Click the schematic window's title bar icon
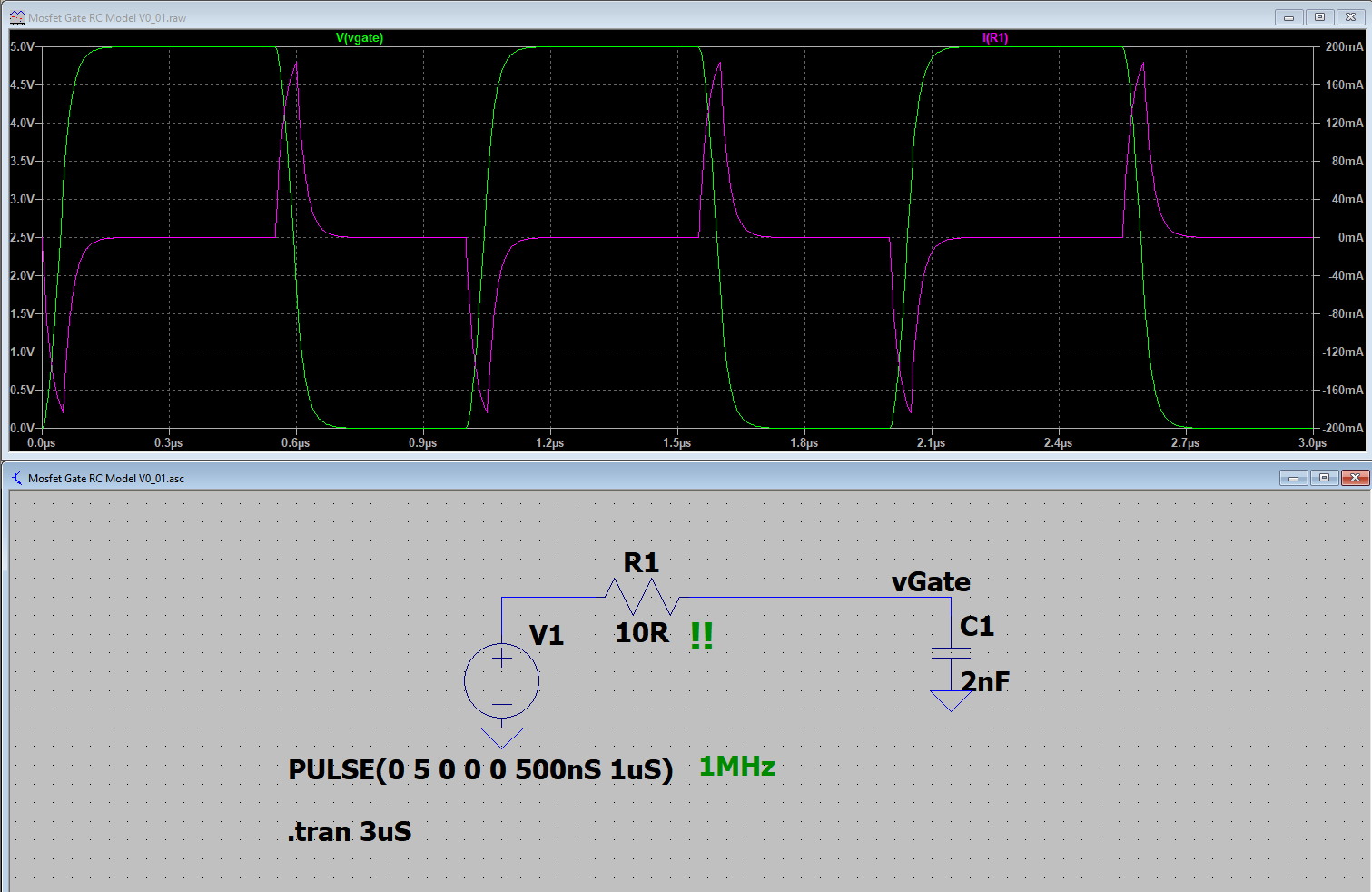The height and width of the screenshot is (892, 1372). [x=17, y=478]
